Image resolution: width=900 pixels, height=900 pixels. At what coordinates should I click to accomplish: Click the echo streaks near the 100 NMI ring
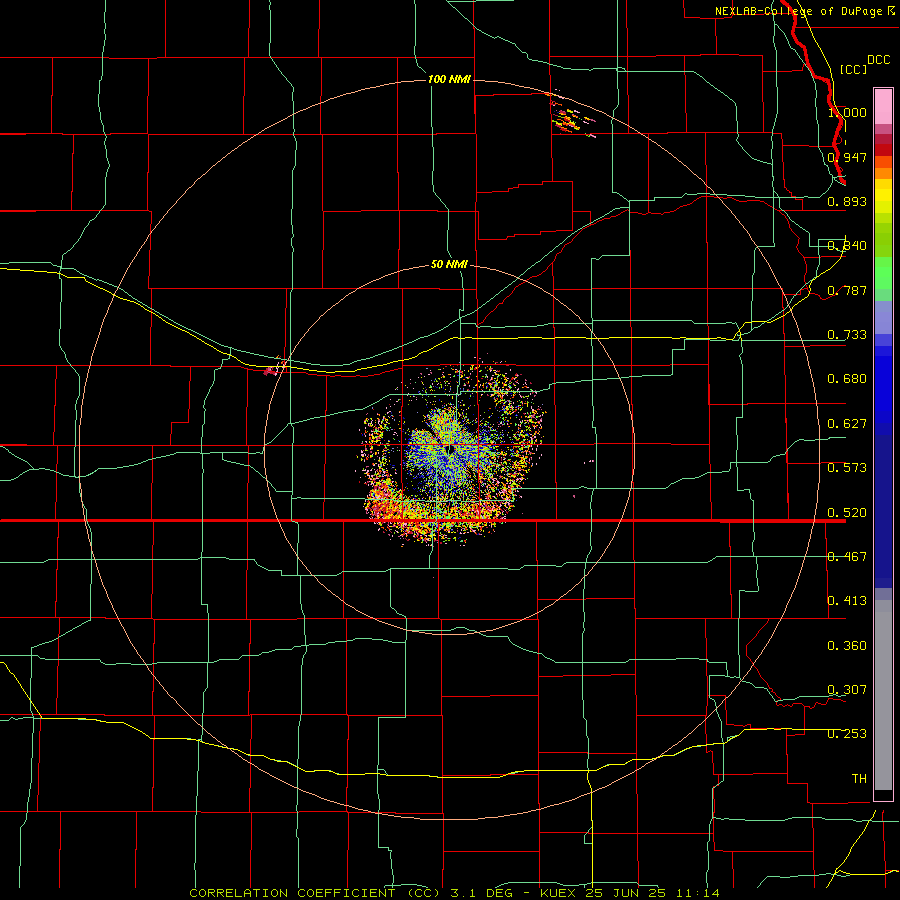point(572,115)
